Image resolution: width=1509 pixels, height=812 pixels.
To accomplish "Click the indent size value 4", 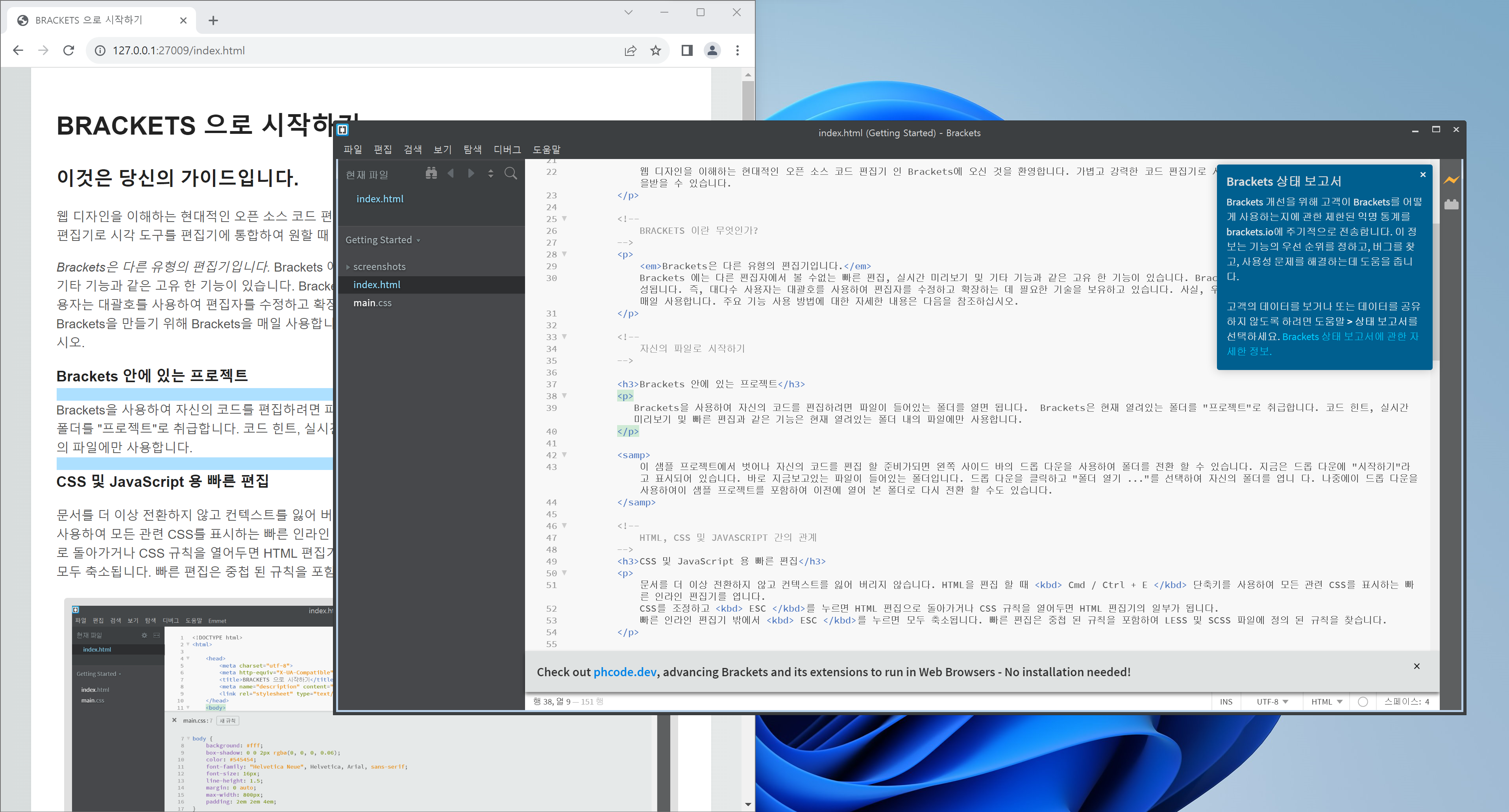I will click(x=1427, y=702).
